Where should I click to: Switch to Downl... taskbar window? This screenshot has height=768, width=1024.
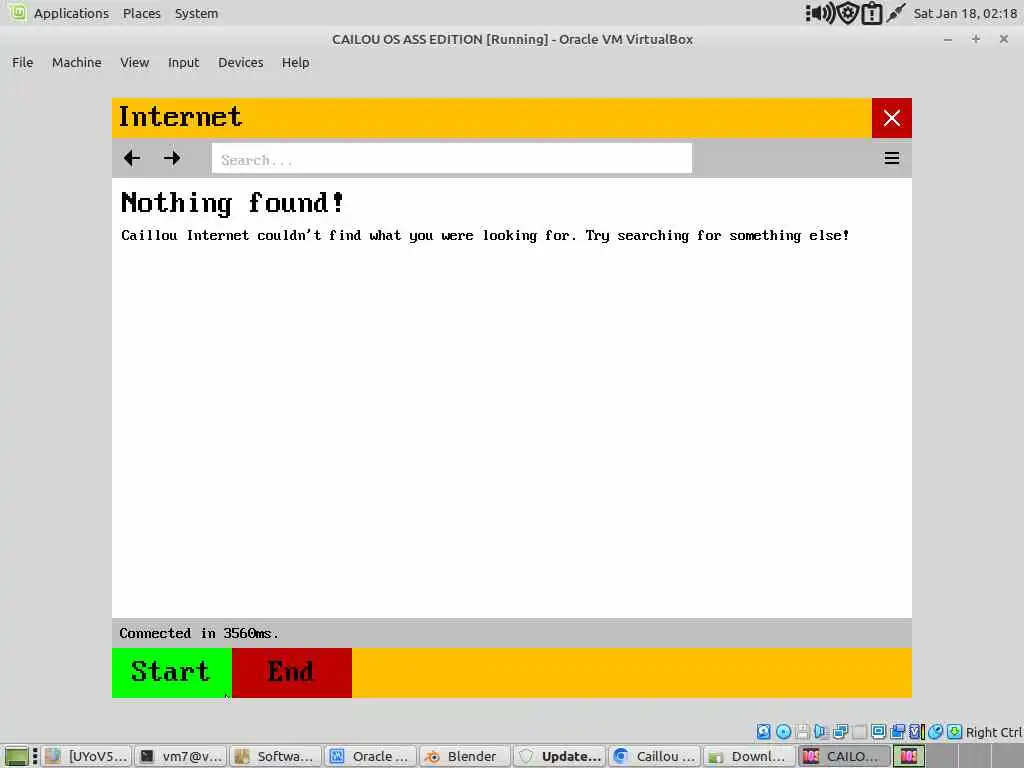click(x=749, y=756)
